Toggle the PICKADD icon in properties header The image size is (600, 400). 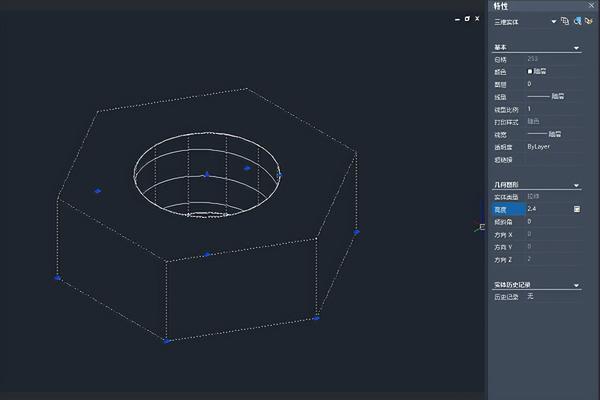tap(564, 21)
